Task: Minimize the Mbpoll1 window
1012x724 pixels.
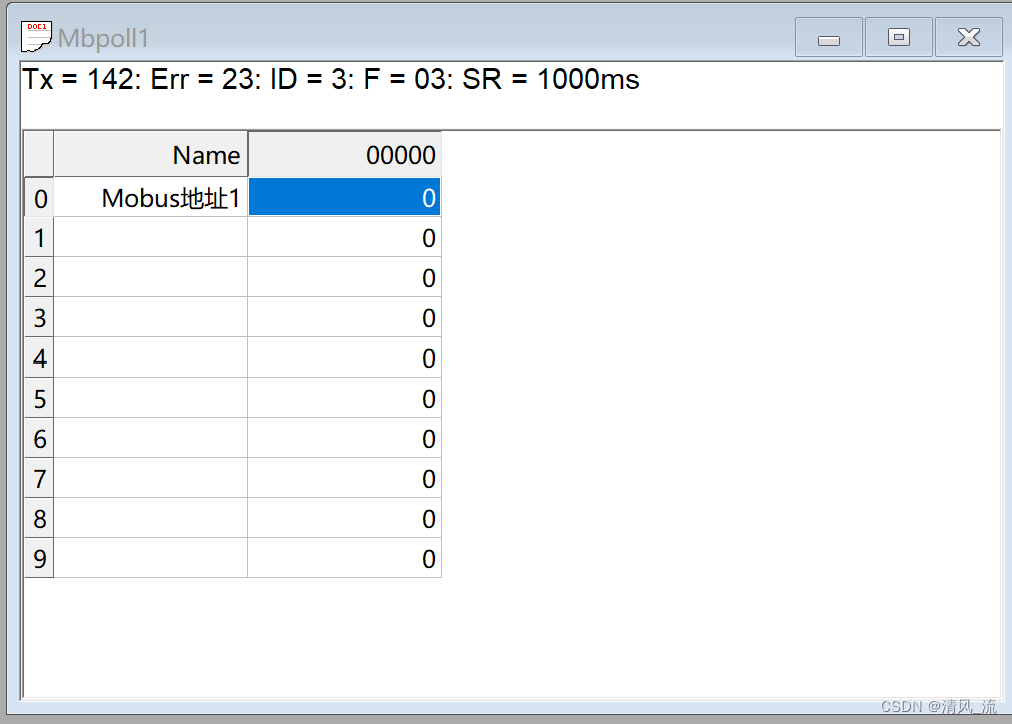Action: [x=827, y=36]
